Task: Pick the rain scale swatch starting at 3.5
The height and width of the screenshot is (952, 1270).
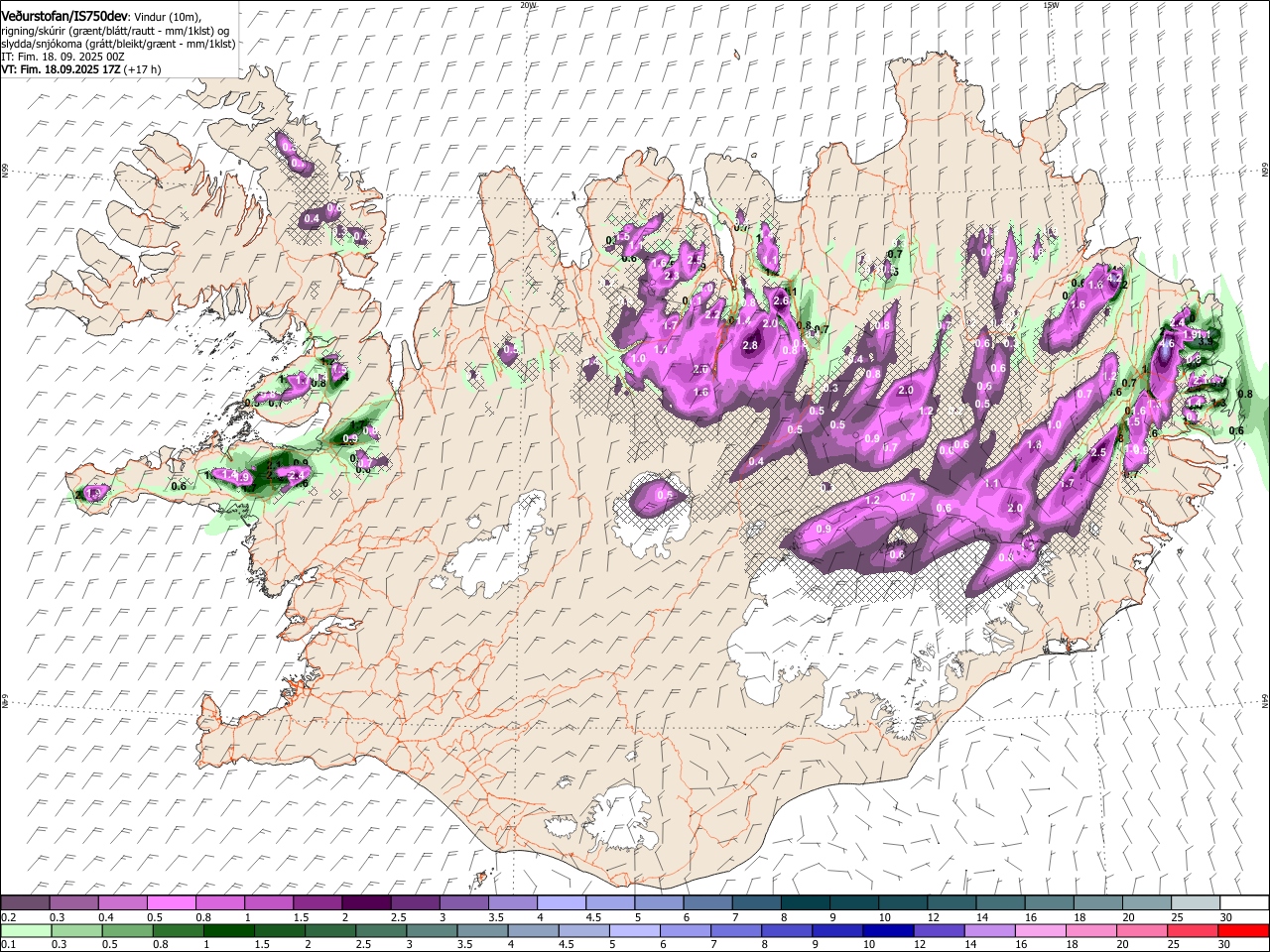Action: [481, 930]
